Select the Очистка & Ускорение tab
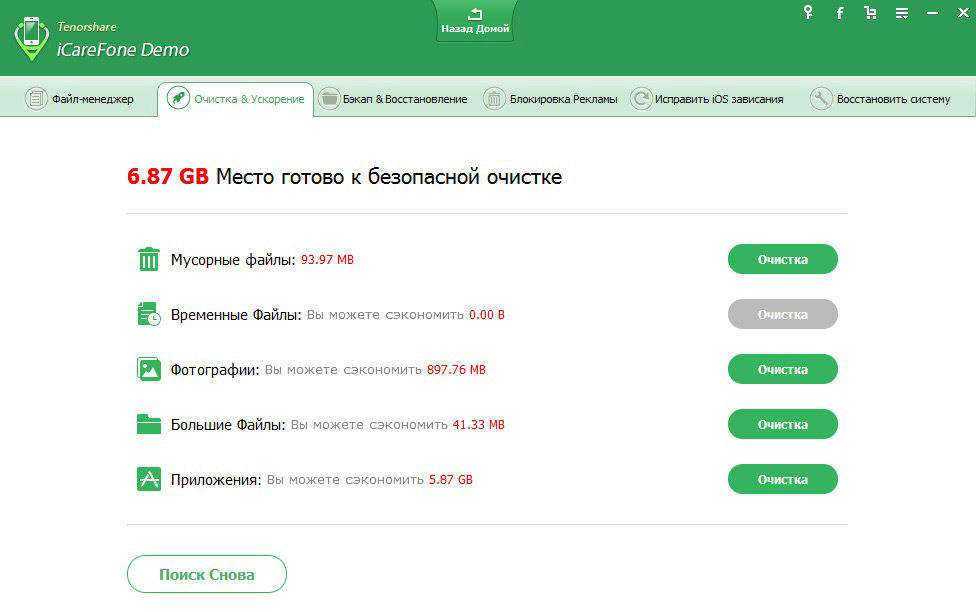The height and width of the screenshot is (612, 976). pyautogui.click(x=236, y=99)
